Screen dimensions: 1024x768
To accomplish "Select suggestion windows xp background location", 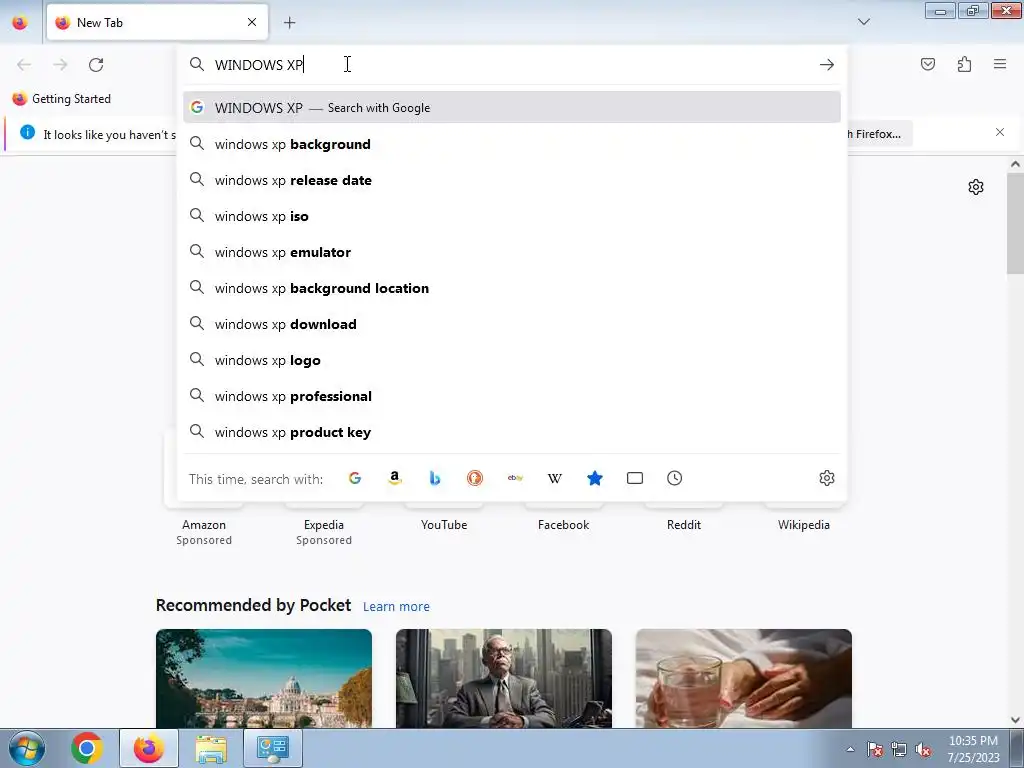I will pos(512,287).
